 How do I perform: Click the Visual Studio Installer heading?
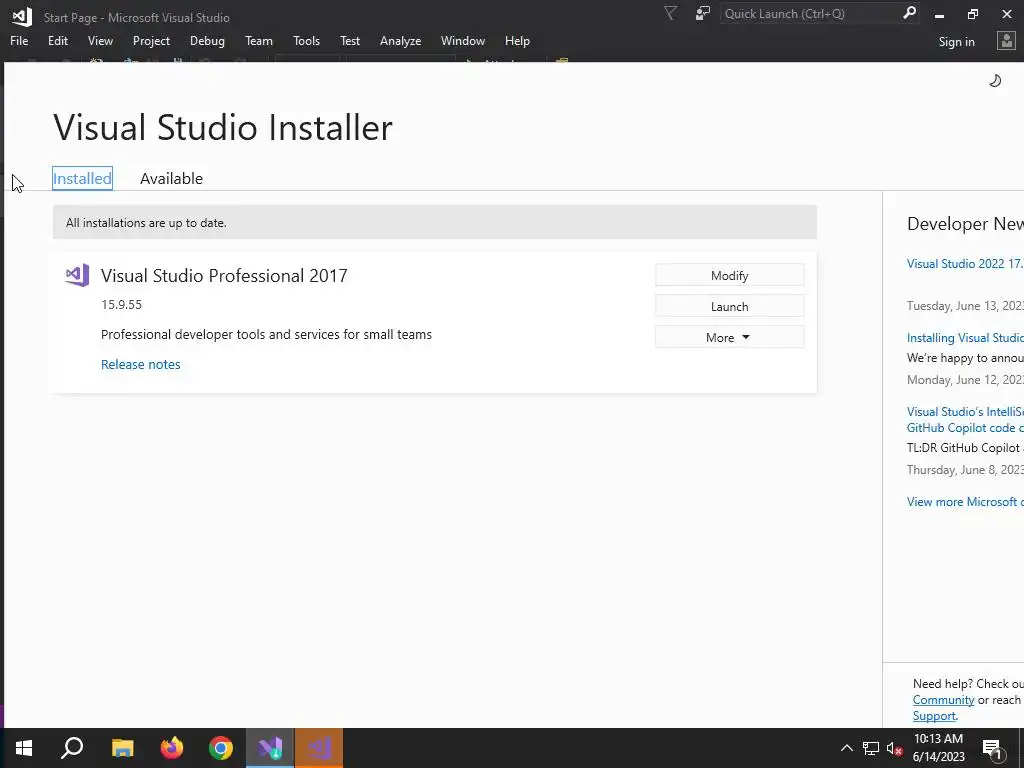223,127
